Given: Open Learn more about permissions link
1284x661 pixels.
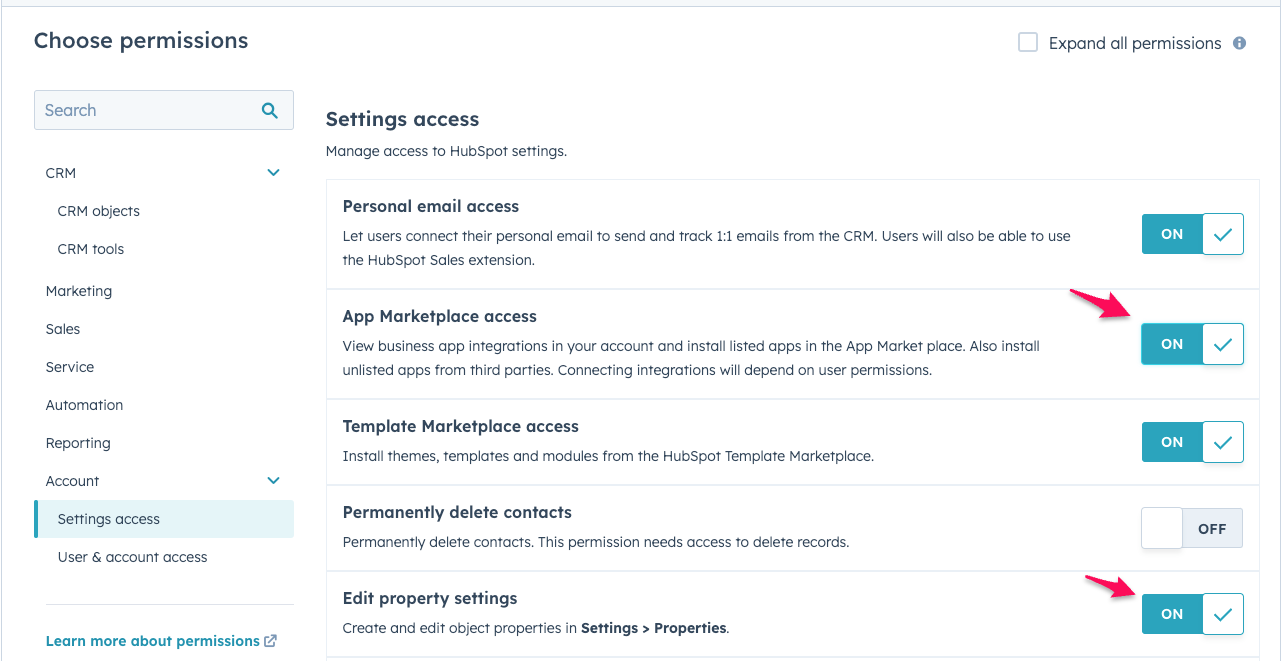Looking at the screenshot, I should coord(153,641).
